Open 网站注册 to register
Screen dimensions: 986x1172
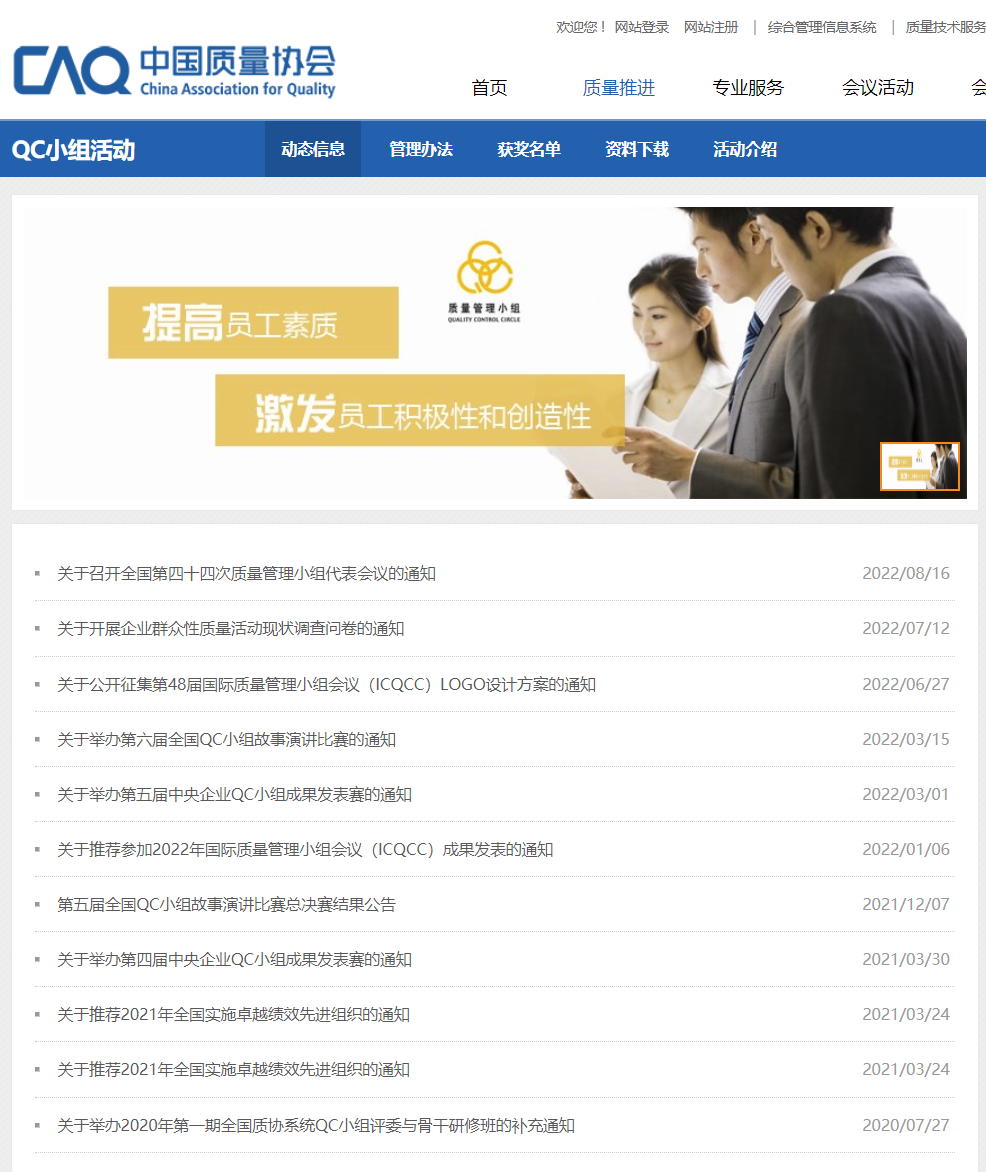(x=709, y=27)
